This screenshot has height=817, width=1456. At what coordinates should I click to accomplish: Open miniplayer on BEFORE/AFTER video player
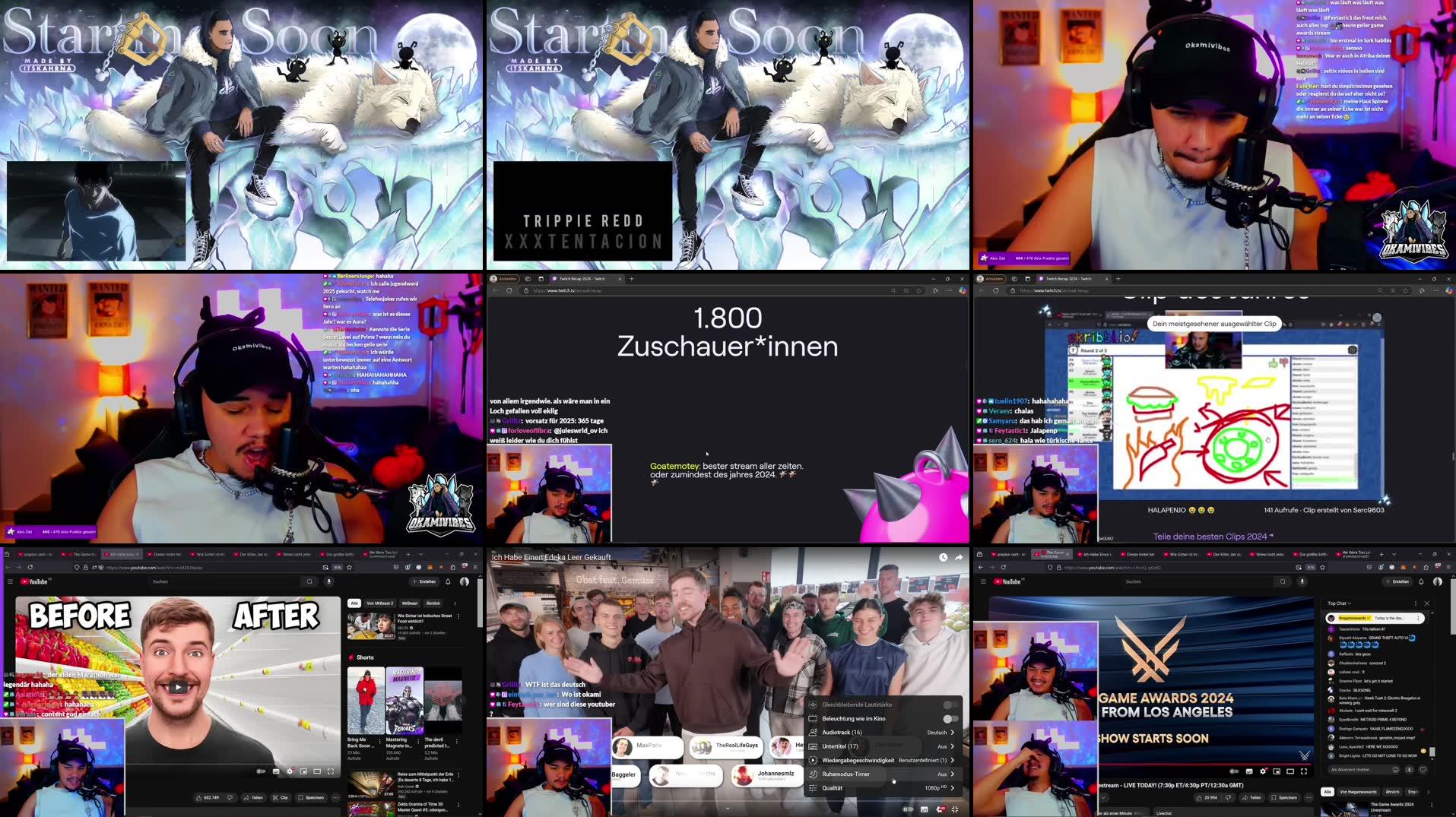click(303, 771)
